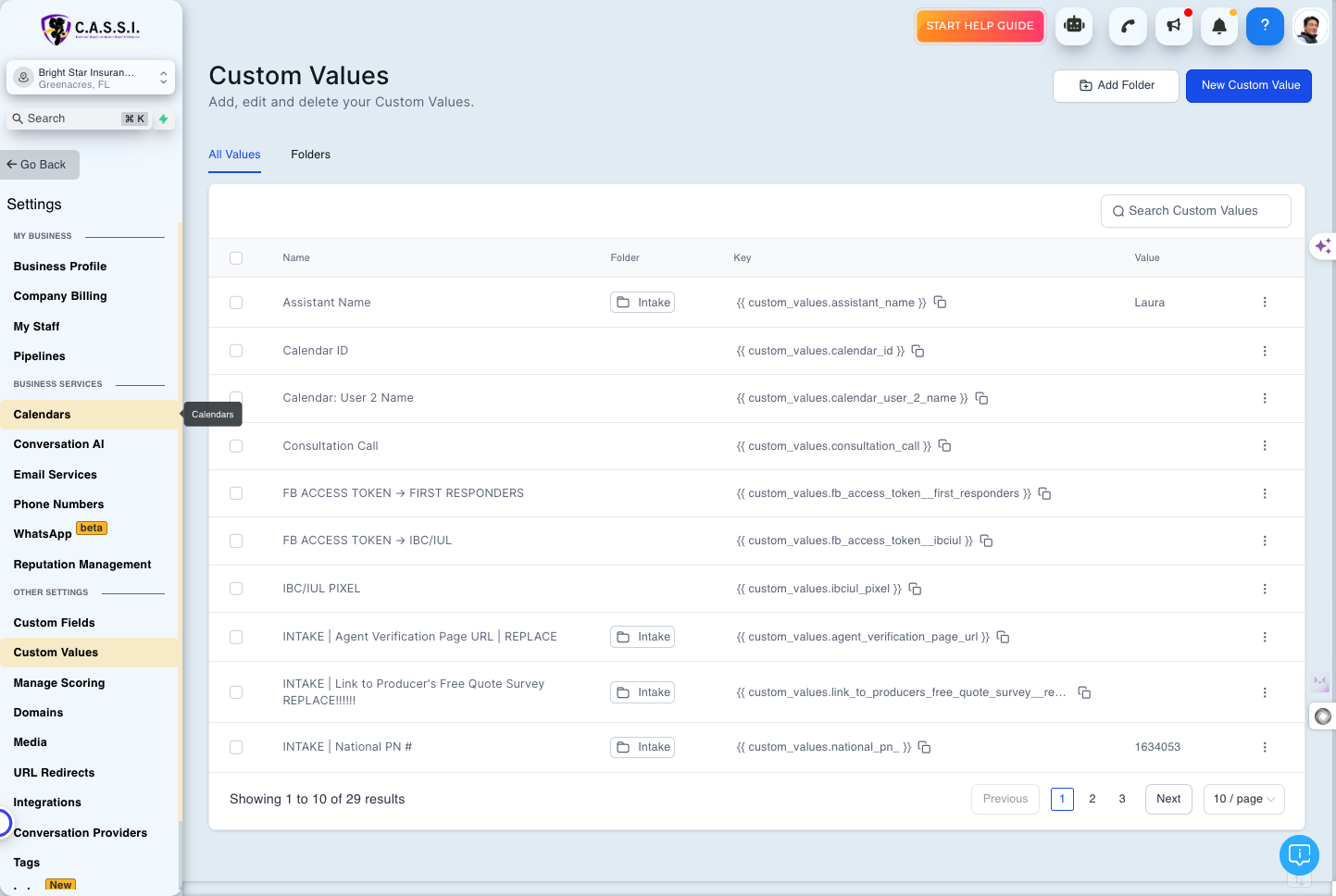This screenshot has width=1336, height=896.
Task: Click the phone dialer icon
Action: coord(1128,26)
